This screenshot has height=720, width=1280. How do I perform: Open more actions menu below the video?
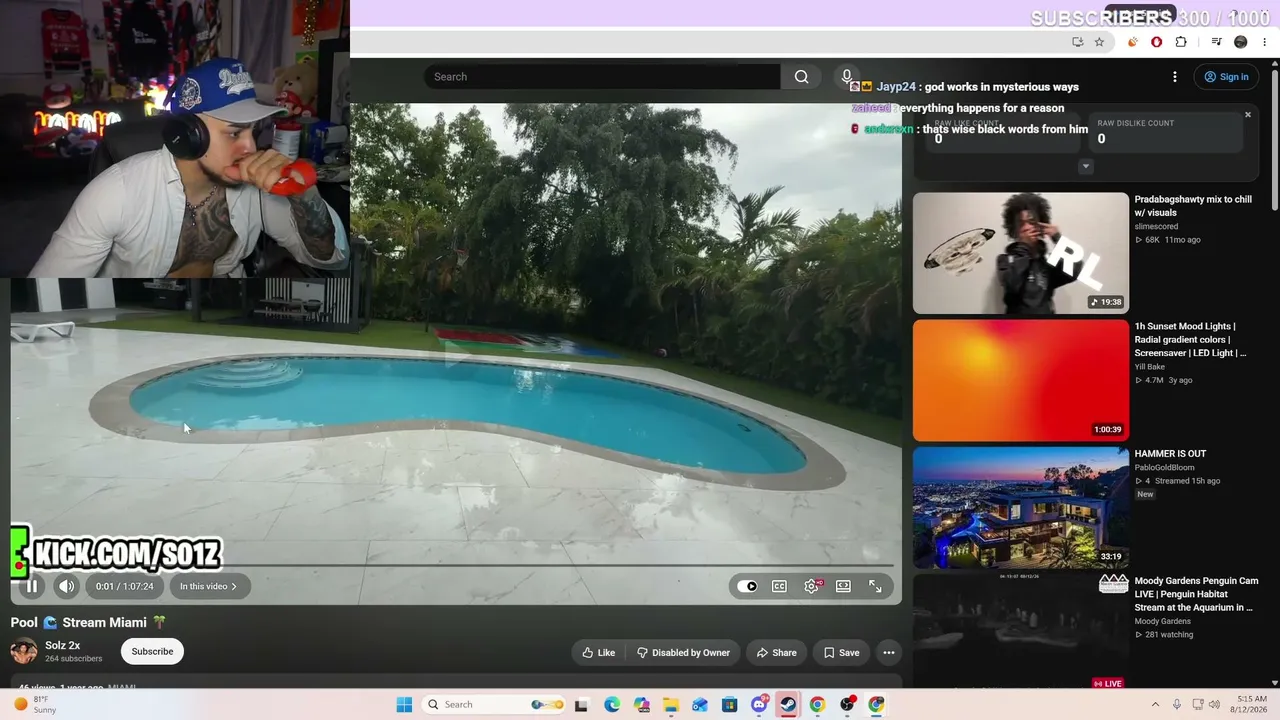point(888,653)
